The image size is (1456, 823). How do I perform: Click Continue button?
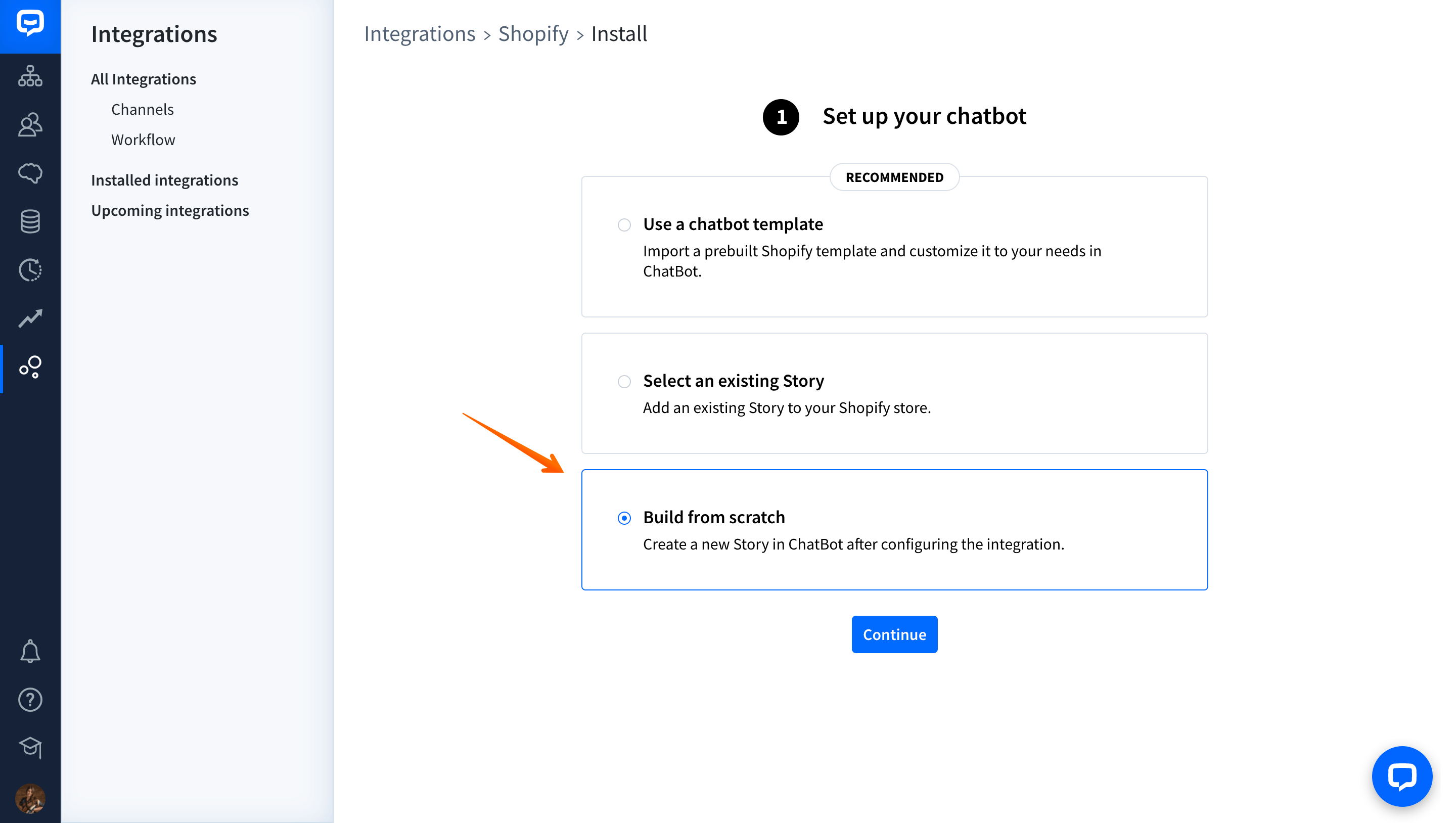point(894,634)
